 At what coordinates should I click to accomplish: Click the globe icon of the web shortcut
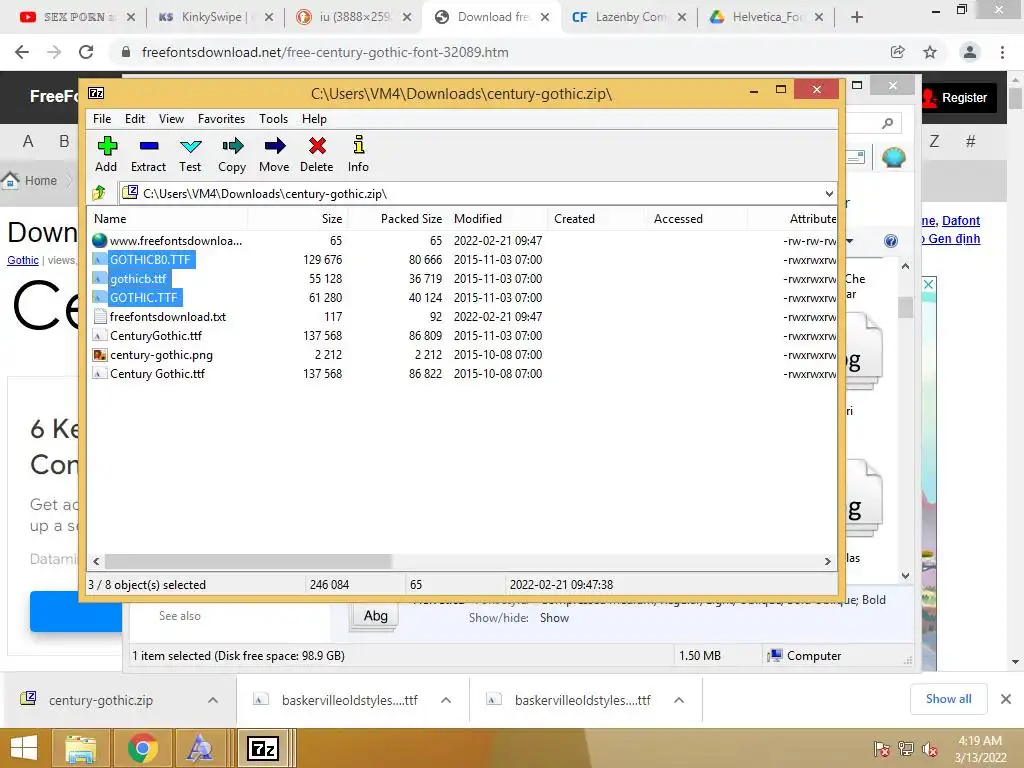(99, 240)
